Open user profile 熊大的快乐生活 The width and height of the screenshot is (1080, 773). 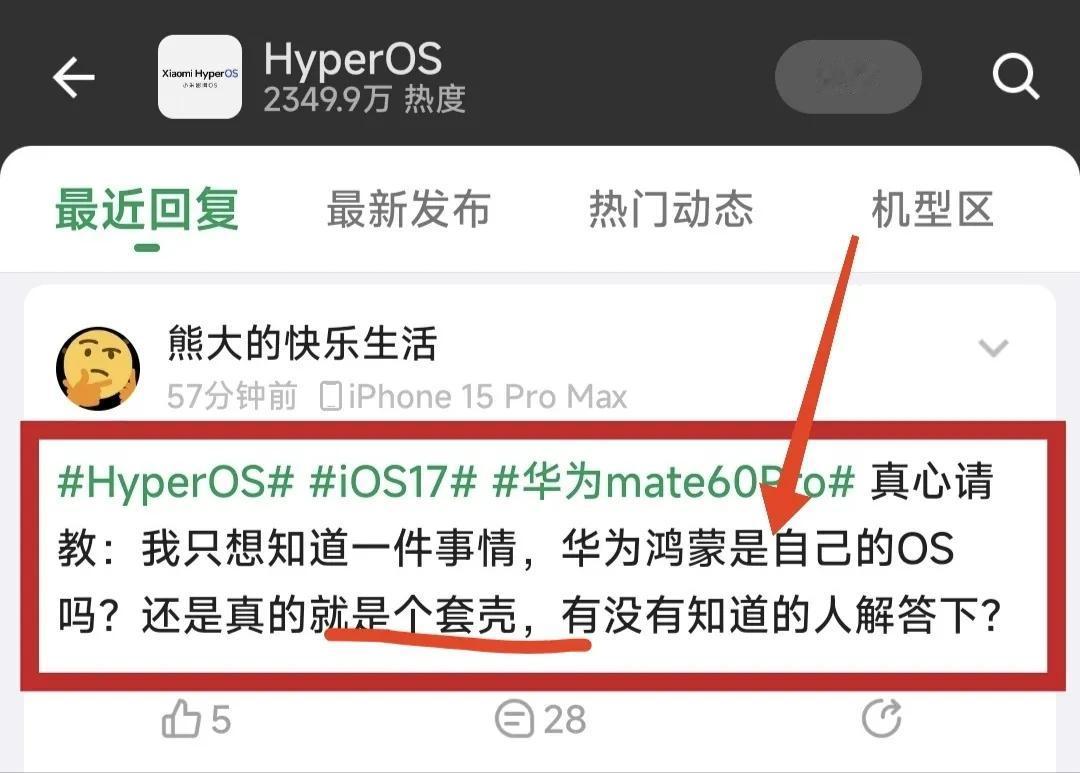[302, 342]
